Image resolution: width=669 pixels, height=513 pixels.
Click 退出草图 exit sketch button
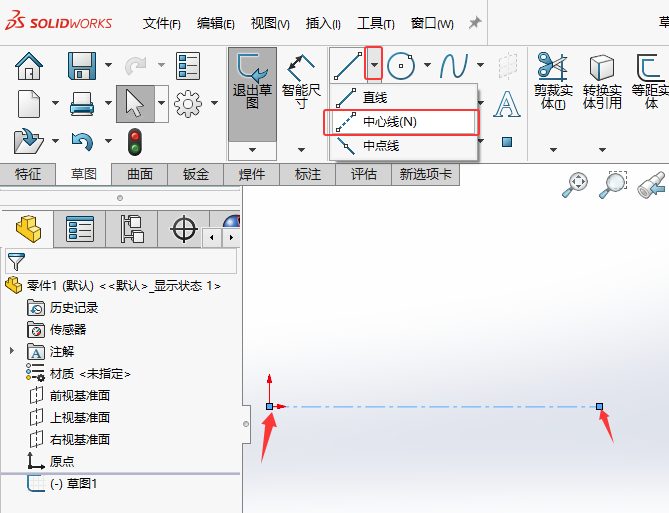[252, 94]
